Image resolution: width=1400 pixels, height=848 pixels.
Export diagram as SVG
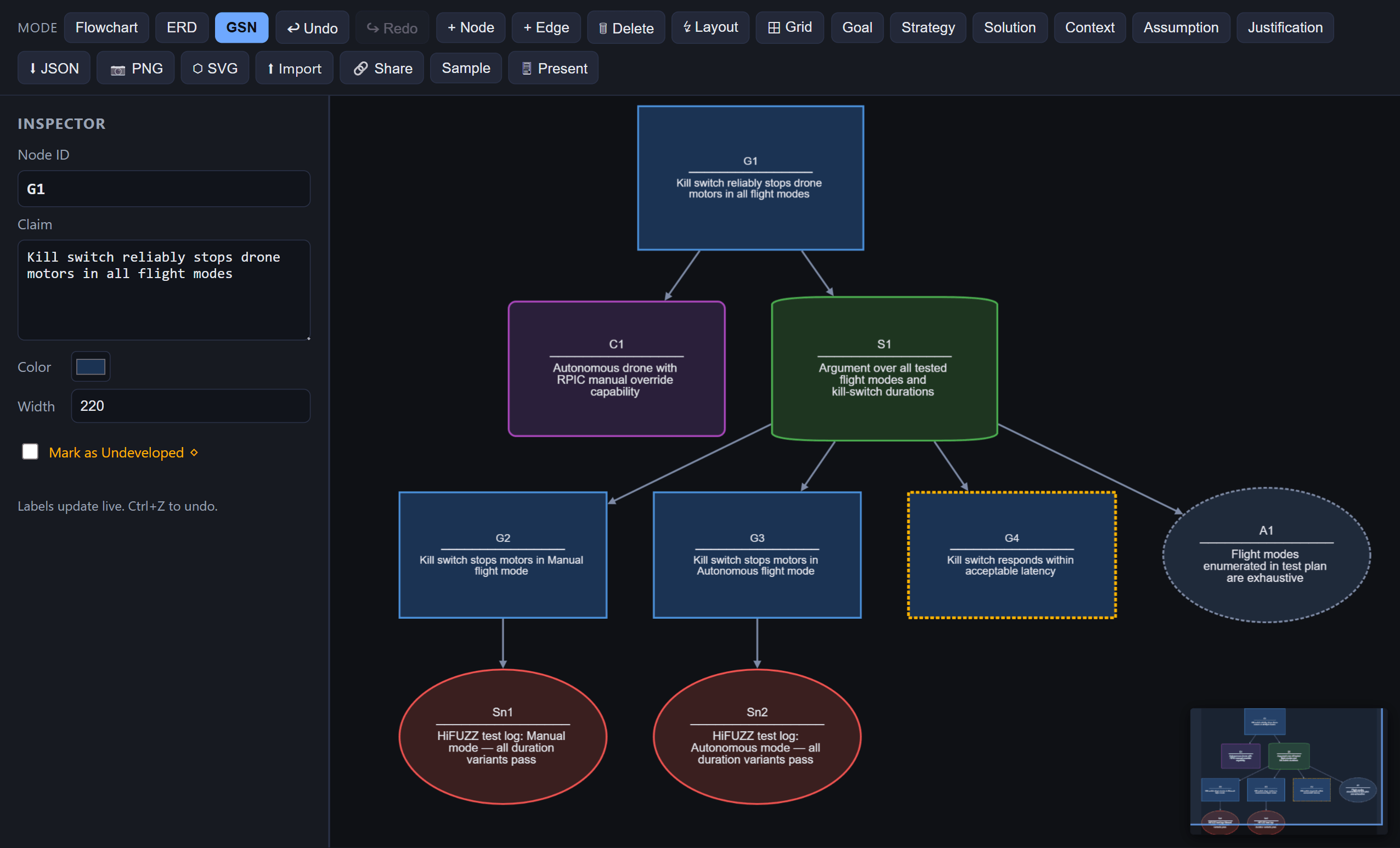point(215,68)
